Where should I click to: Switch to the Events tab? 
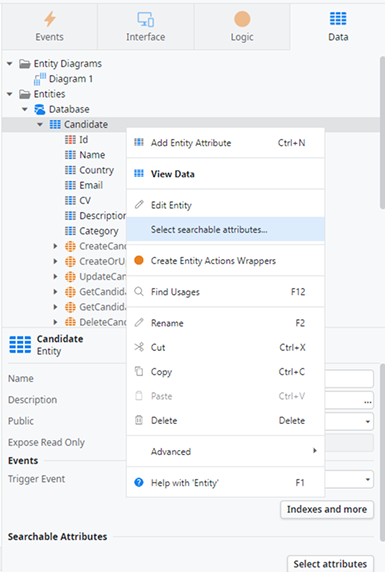(49, 27)
